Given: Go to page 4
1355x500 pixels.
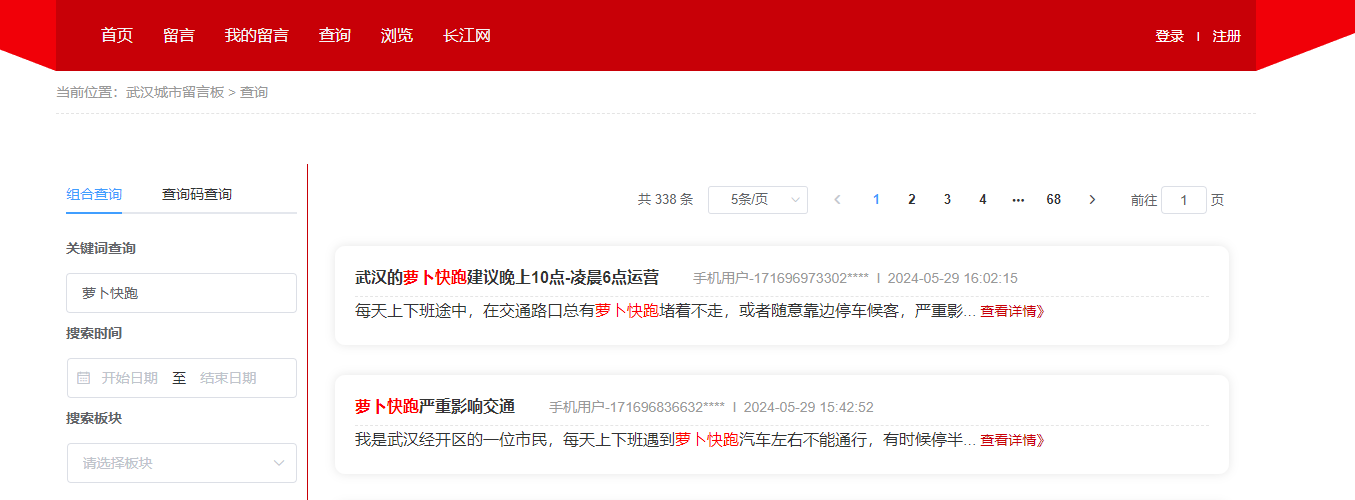Looking at the screenshot, I should pyautogui.click(x=983, y=200).
